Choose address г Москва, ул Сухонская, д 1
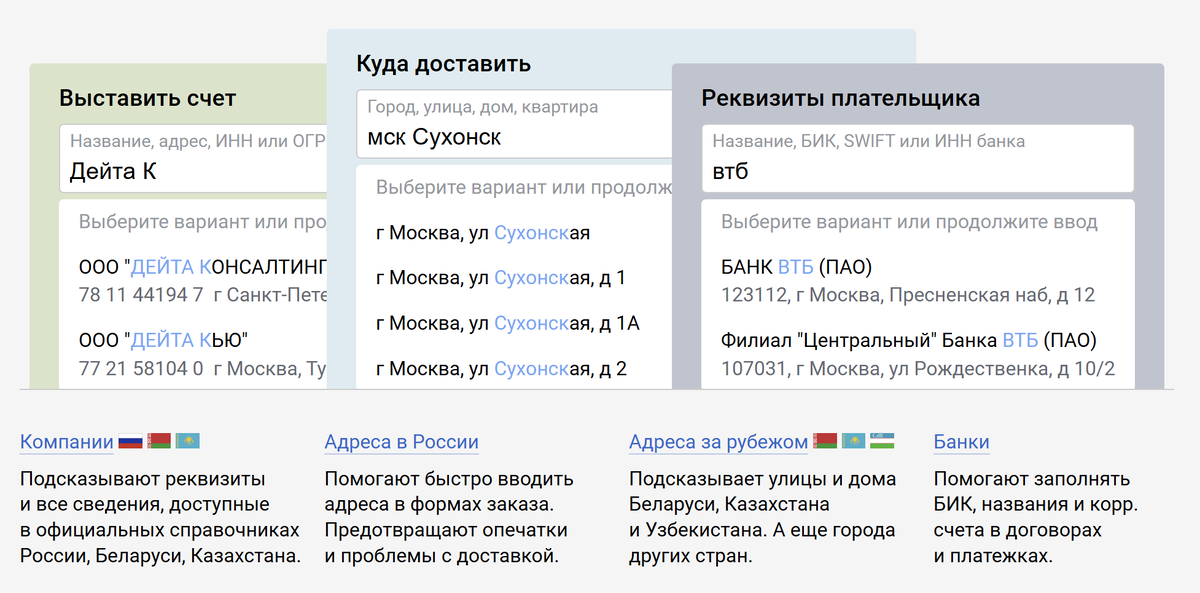Screen dimensions: 1200x593 (x=500, y=277)
